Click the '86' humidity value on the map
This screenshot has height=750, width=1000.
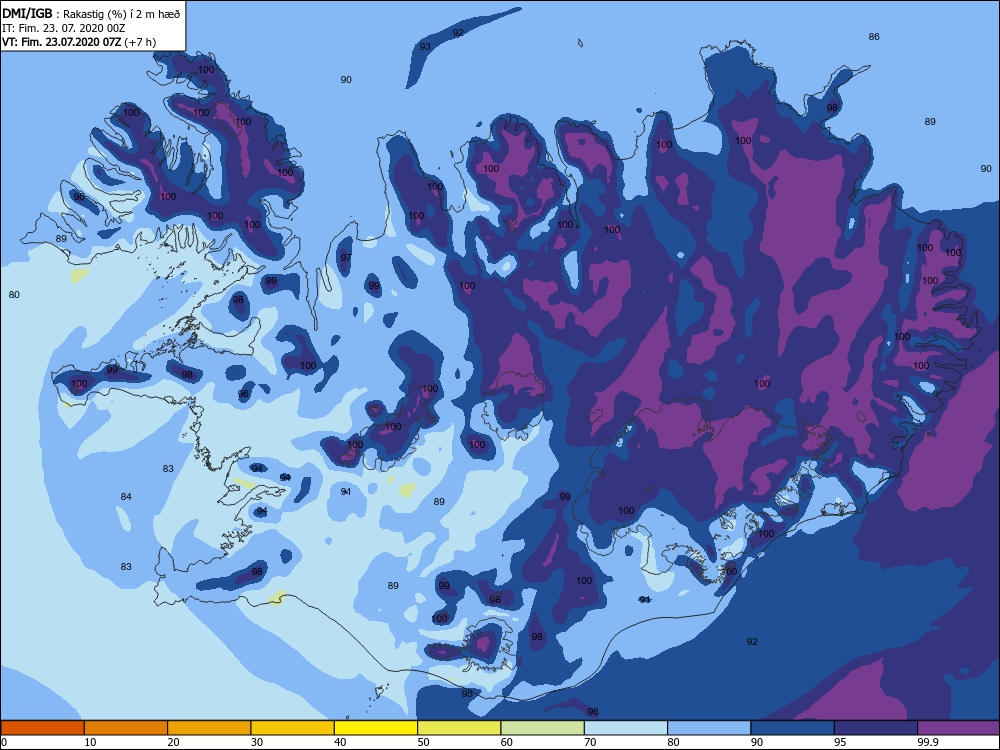(874, 37)
